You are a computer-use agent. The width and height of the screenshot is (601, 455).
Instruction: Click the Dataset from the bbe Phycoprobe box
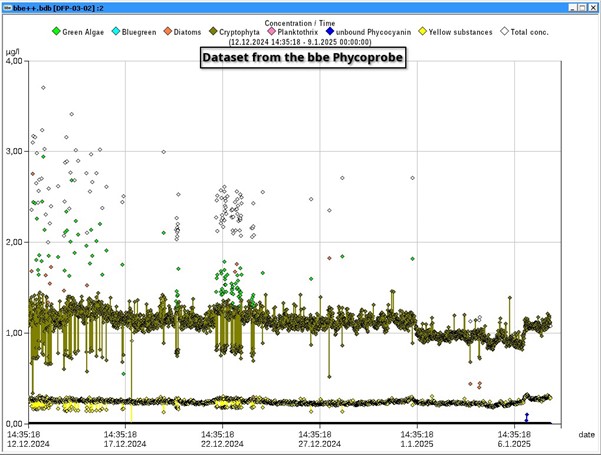pos(300,59)
